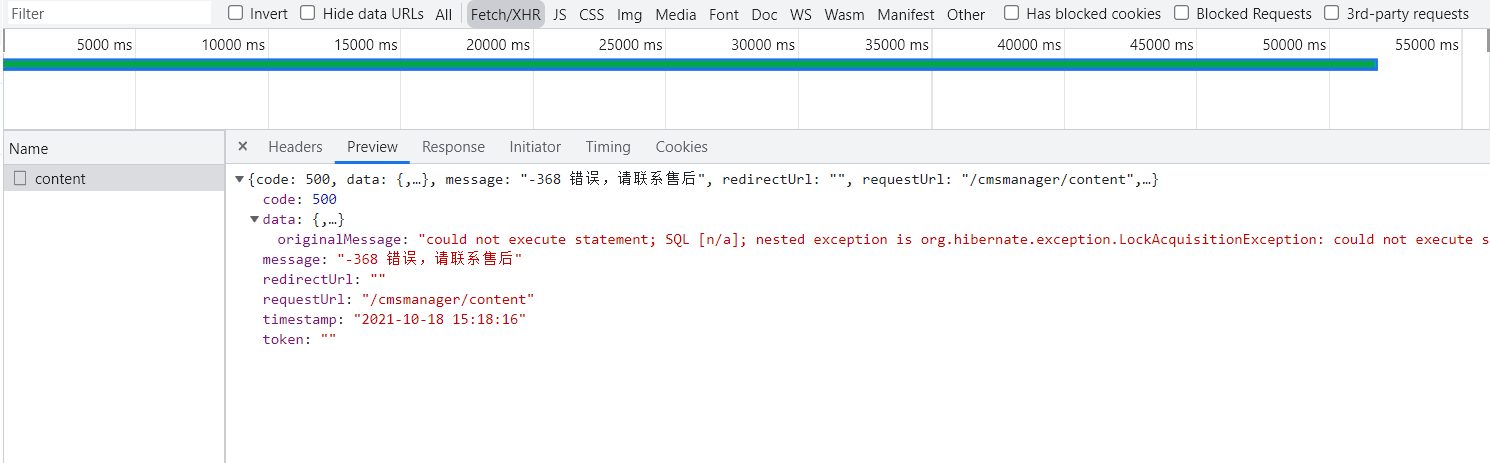
Task: Click the timeline overview request bar
Action: 690,65
